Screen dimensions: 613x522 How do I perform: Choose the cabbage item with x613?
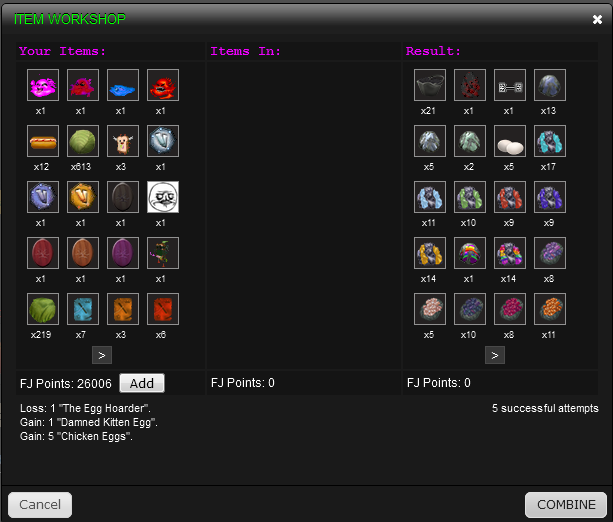[83, 141]
